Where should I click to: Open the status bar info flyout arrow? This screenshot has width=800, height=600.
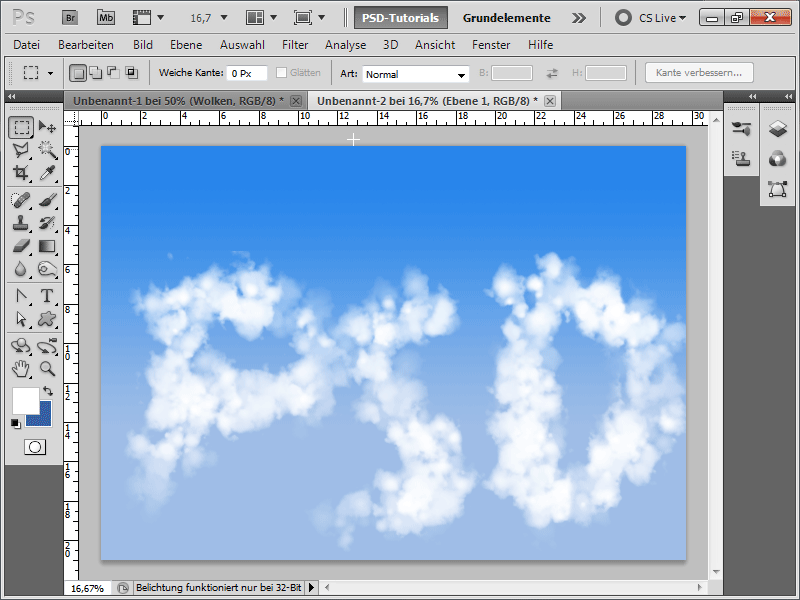click(x=311, y=588)
